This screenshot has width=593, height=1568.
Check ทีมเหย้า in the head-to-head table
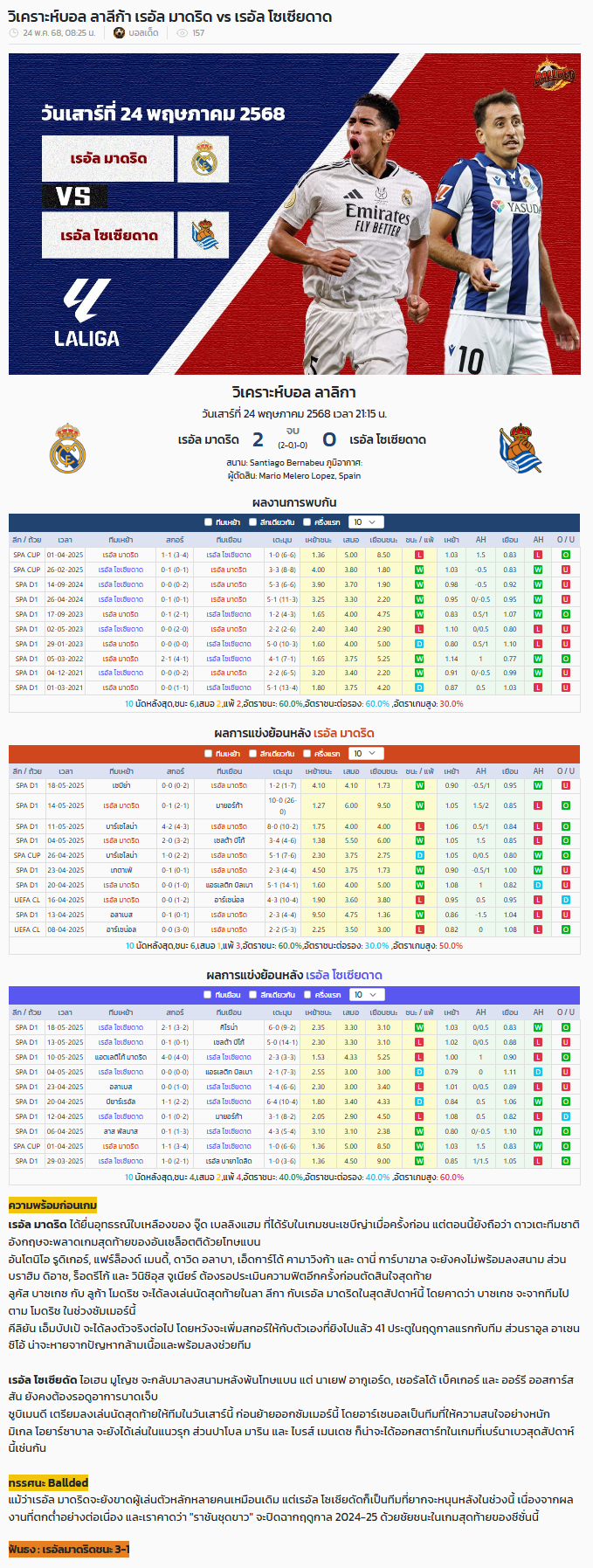[209, 522]
